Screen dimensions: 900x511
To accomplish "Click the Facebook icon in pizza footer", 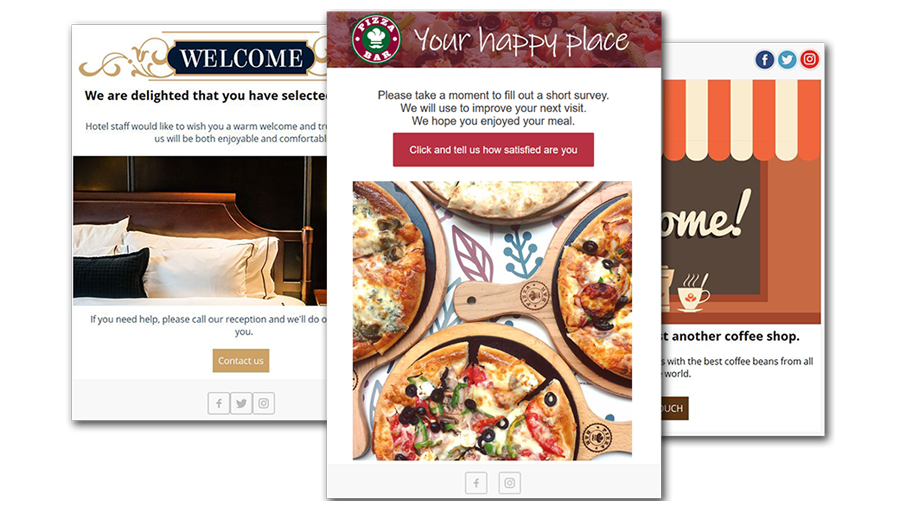I will click(476, 483).
